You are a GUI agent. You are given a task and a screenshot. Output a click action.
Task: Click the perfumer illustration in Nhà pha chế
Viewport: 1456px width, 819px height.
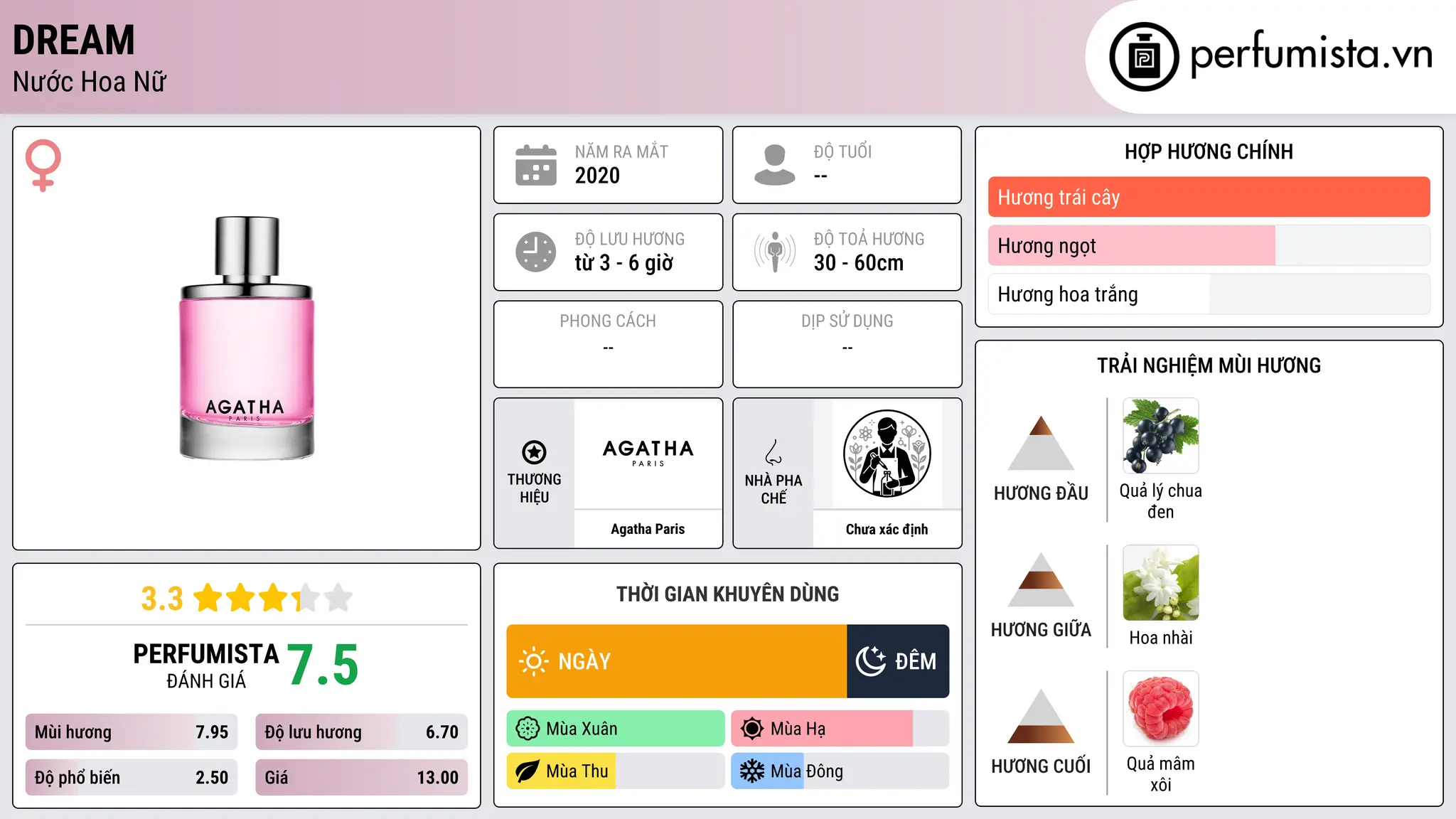(x=887, y=454)
